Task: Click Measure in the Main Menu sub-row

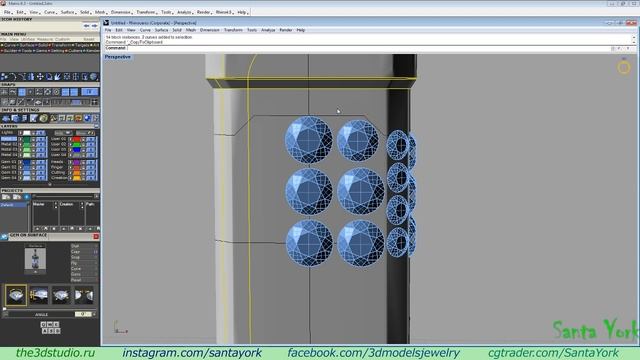Action: tap(45, 40)
